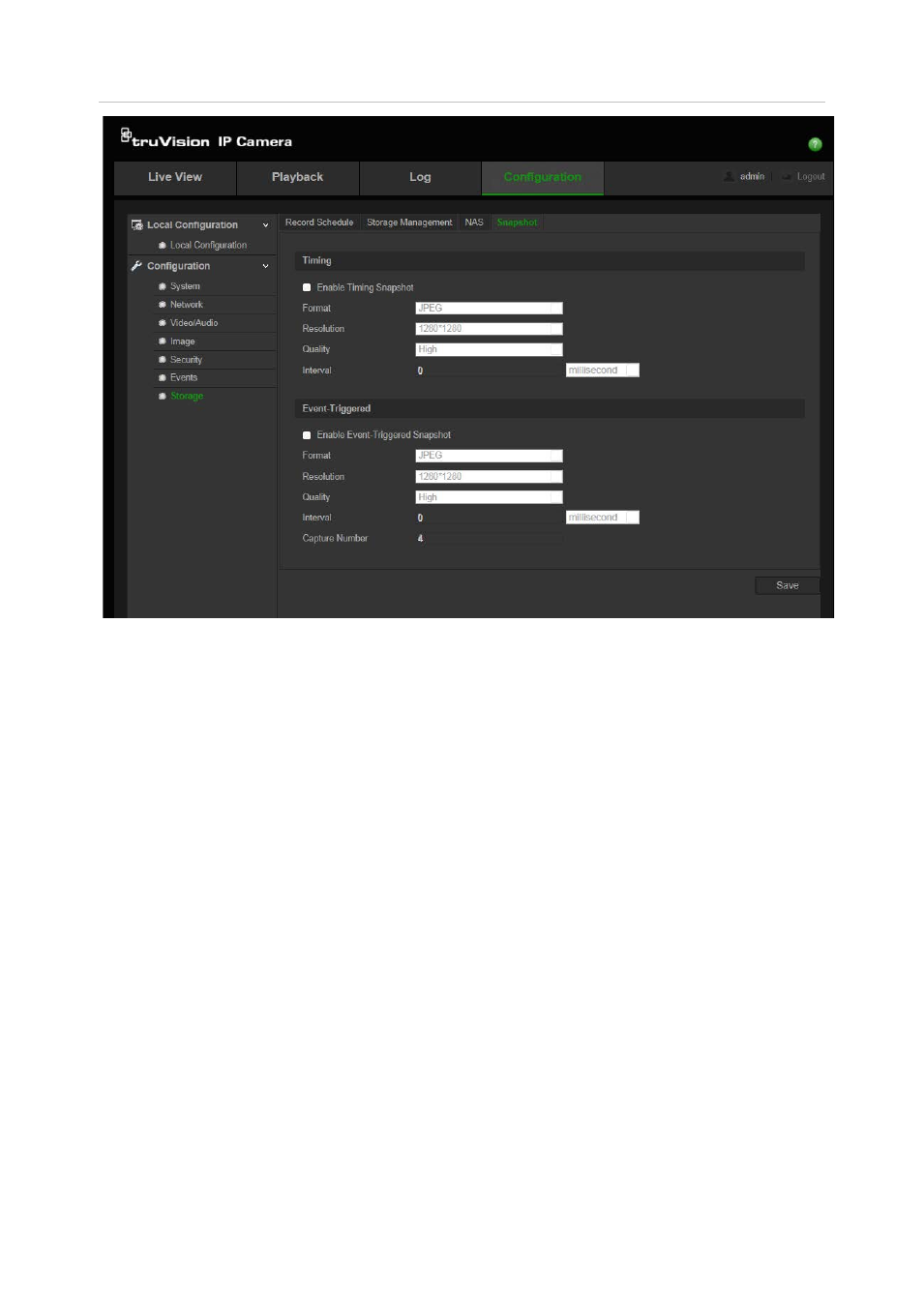The image size is (924, 1306).
Task: Click the bullet icon beside Video/Audio
Action: pos(163,323)
